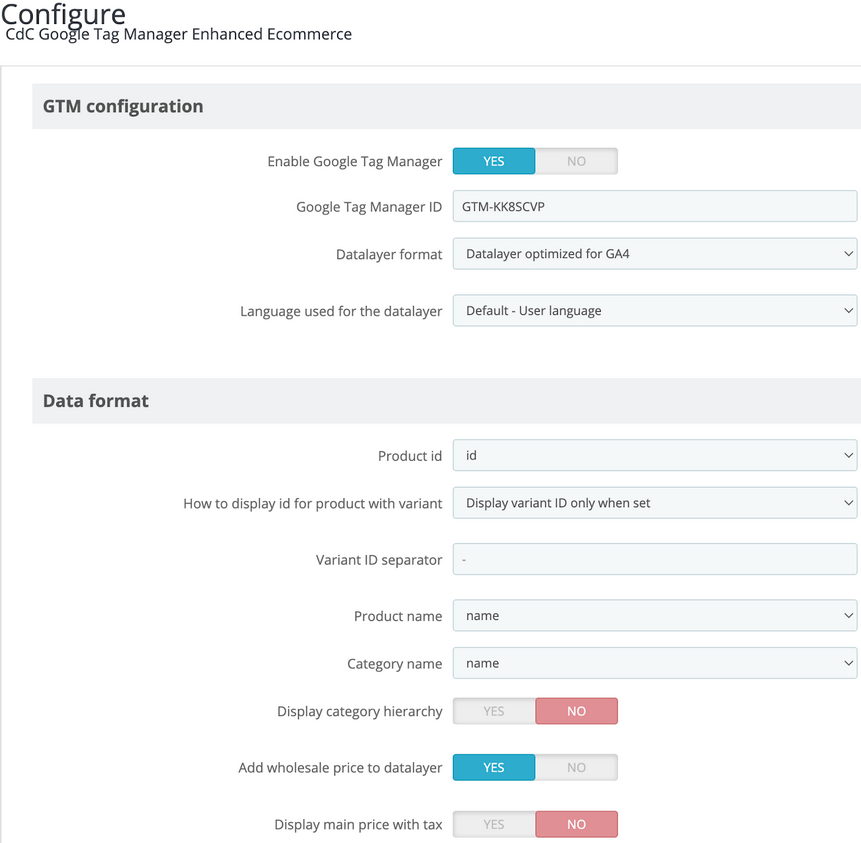861x843 pixels.
Task: Expand the Product id dropdown
Action: click(x=654, y=456)
